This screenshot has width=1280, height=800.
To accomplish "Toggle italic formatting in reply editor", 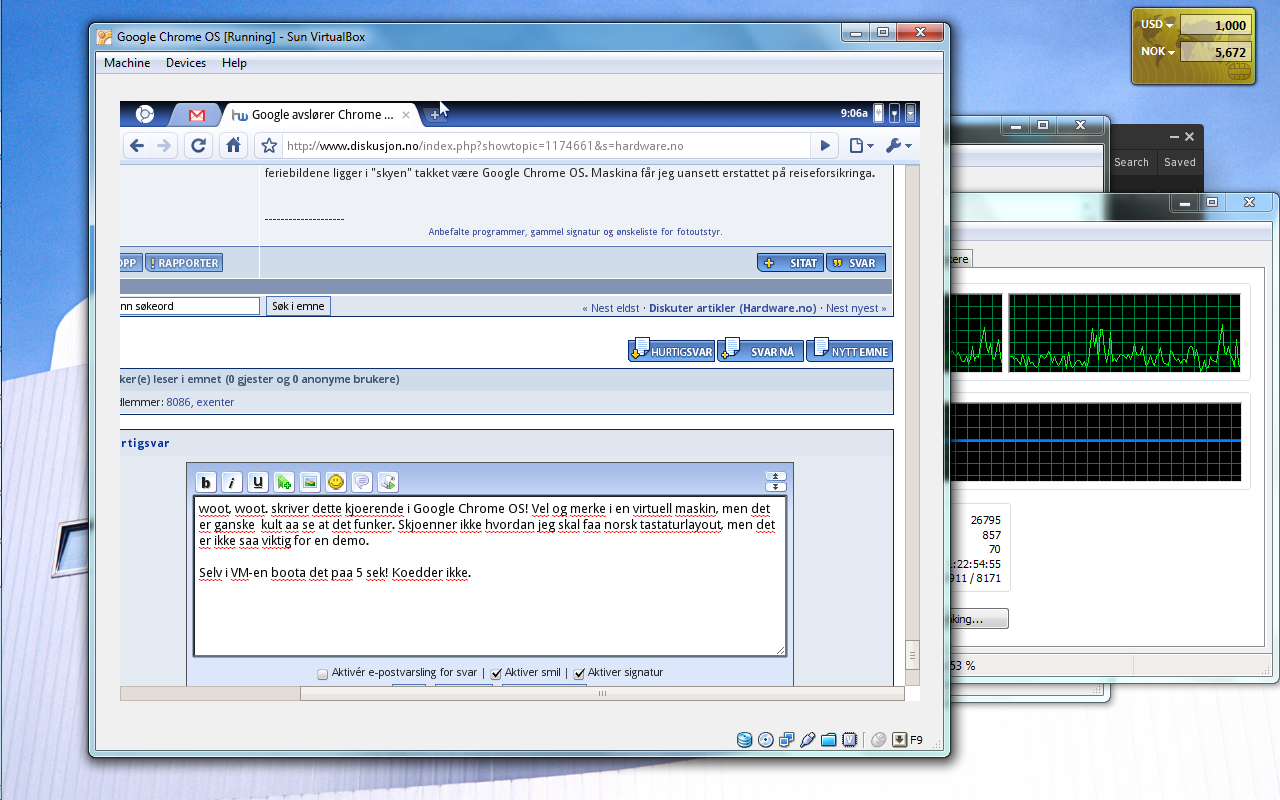I will pyautogui.click(x=231, y=482).
